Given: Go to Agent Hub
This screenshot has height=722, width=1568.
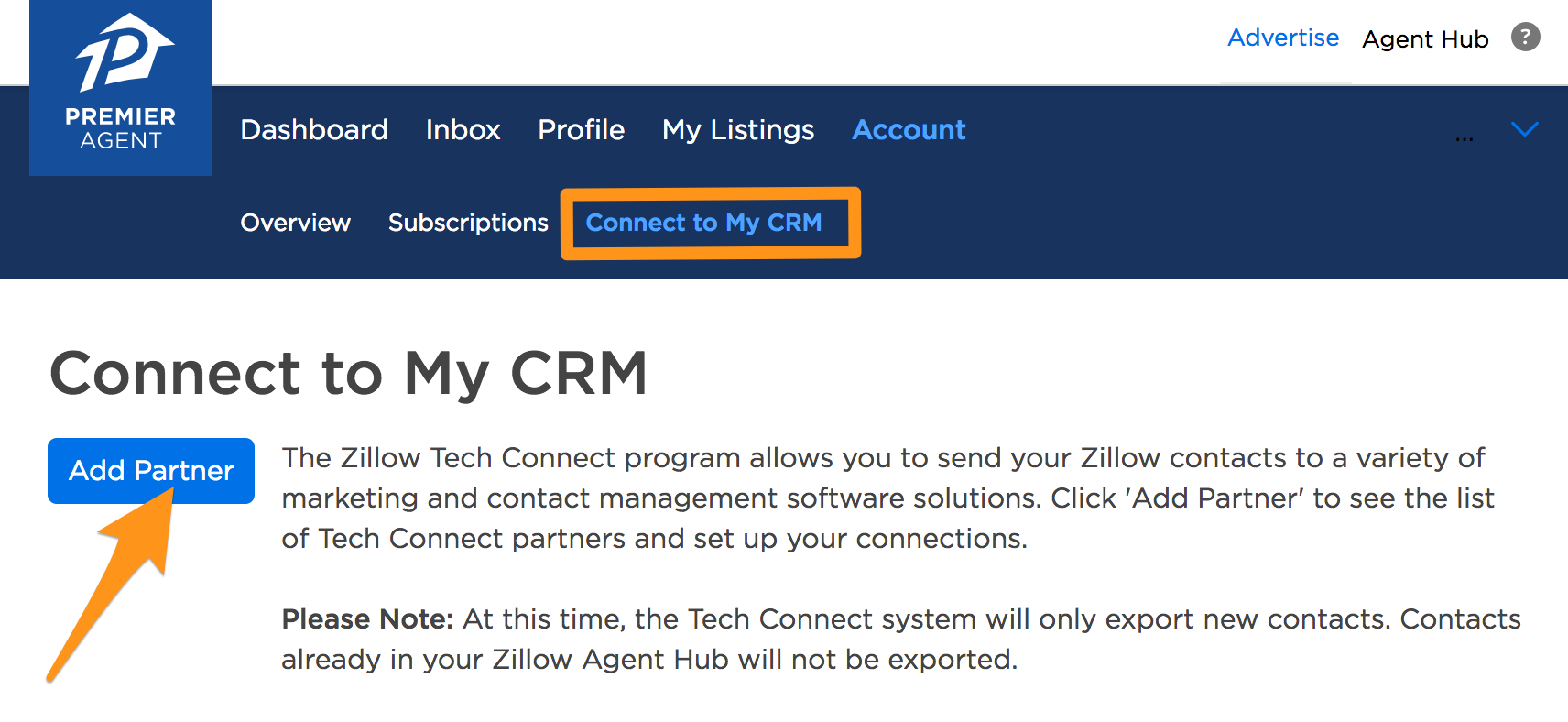Looking at the screenshot, I should click(x=1425, y=39).
